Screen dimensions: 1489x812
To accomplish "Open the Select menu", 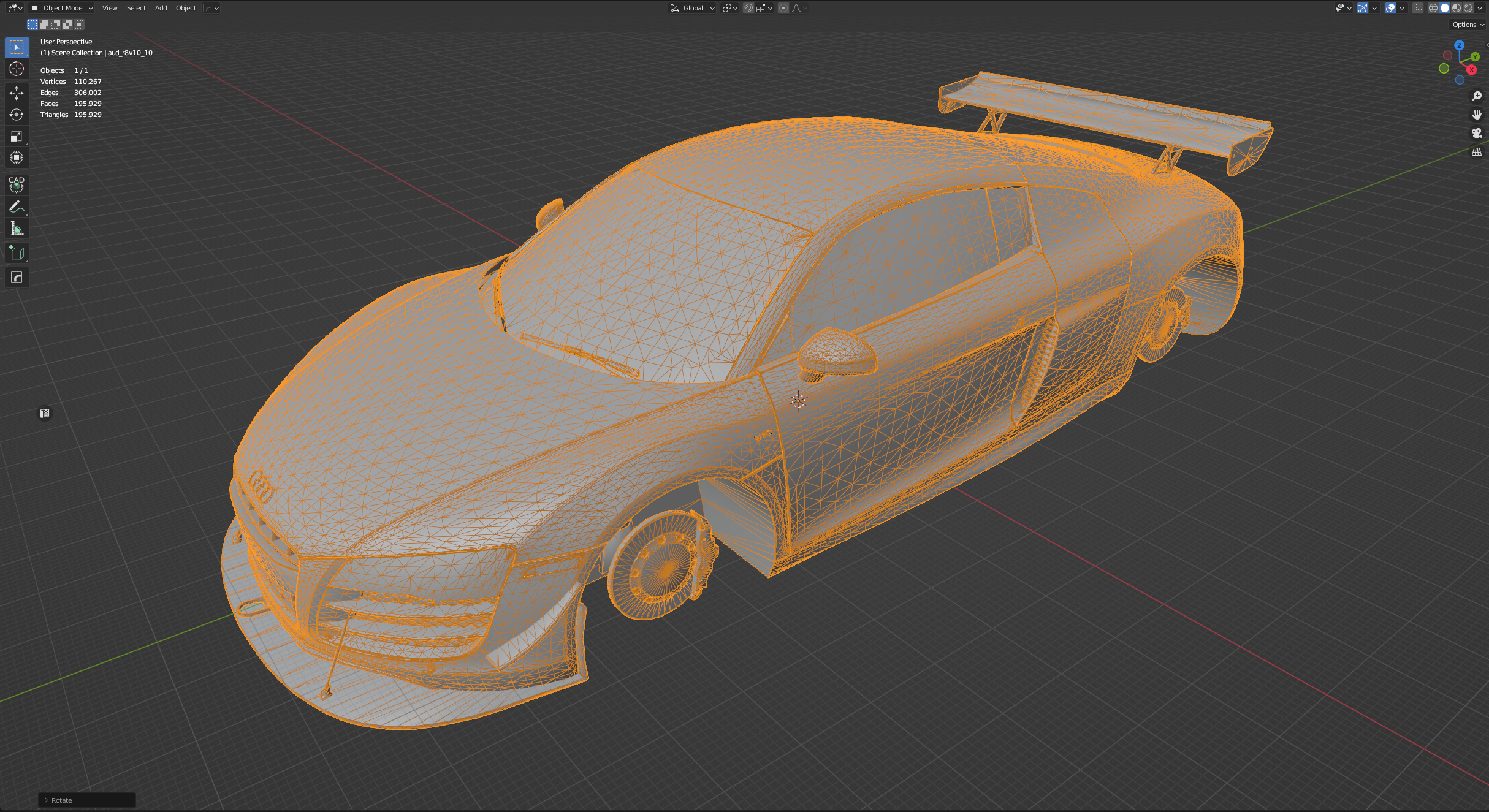I will 136,8.
